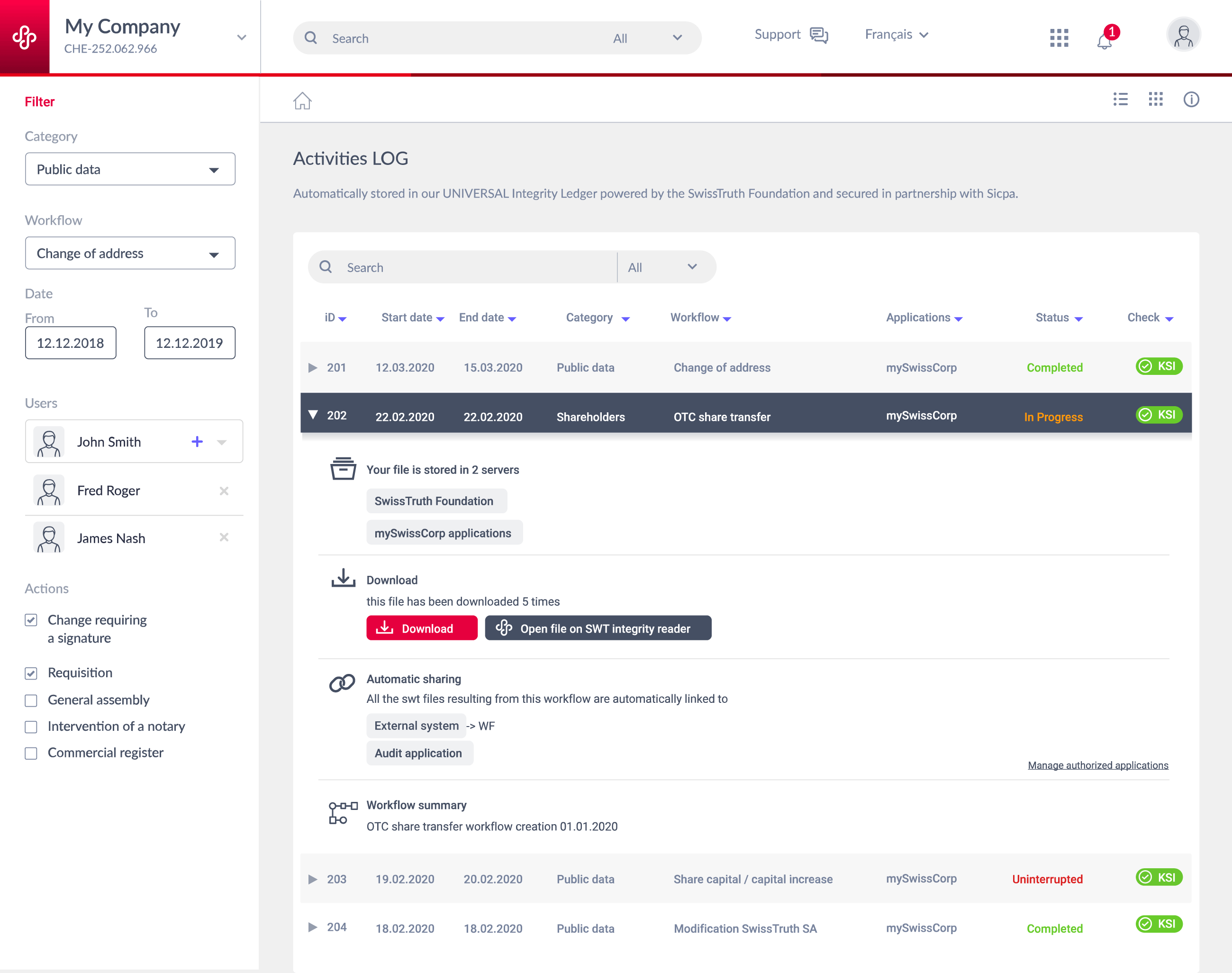1232x973 pixels.
Task: Expand the My Company selector chevron
Action: tap(242, 37)
